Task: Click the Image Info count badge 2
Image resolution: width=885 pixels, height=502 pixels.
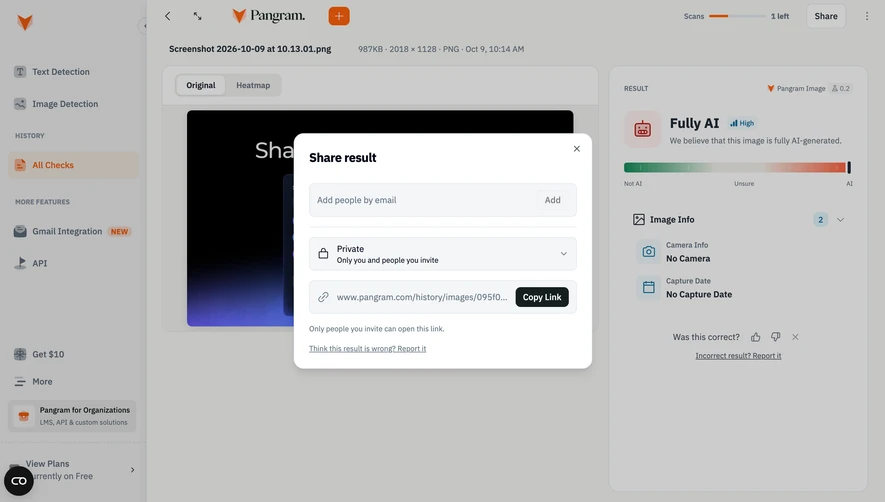Action: coord(821,220)
